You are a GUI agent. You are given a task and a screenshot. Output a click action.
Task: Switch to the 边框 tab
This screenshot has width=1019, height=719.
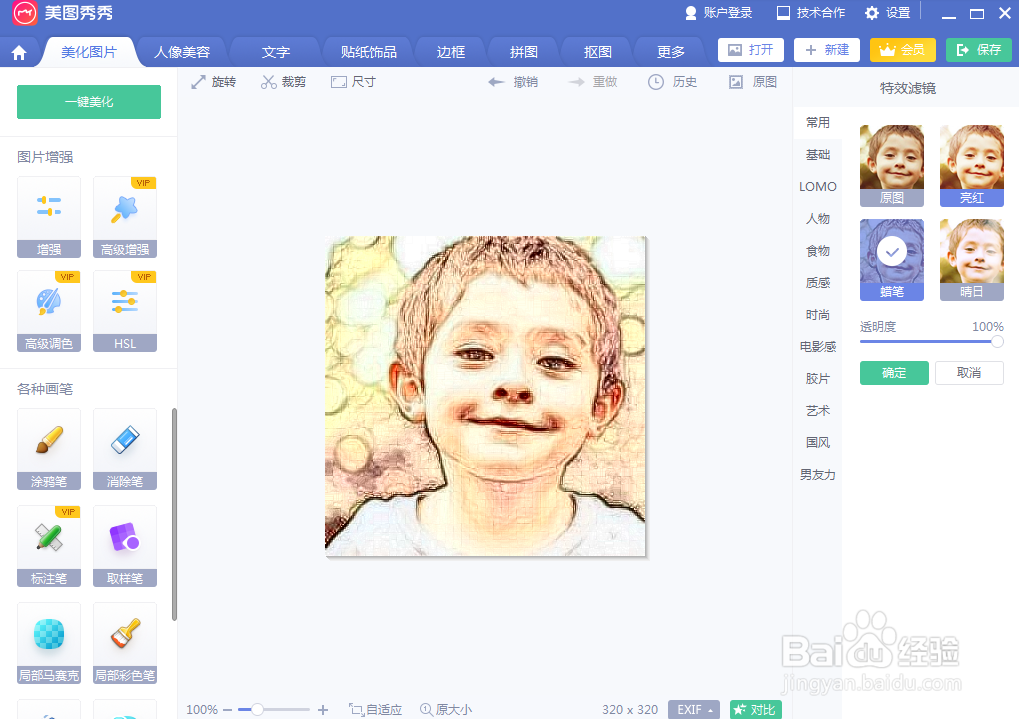(450, 52)
